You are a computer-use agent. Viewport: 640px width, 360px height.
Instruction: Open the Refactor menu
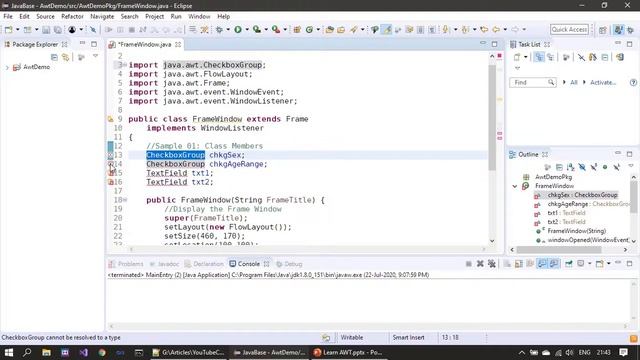click(72, 16)
